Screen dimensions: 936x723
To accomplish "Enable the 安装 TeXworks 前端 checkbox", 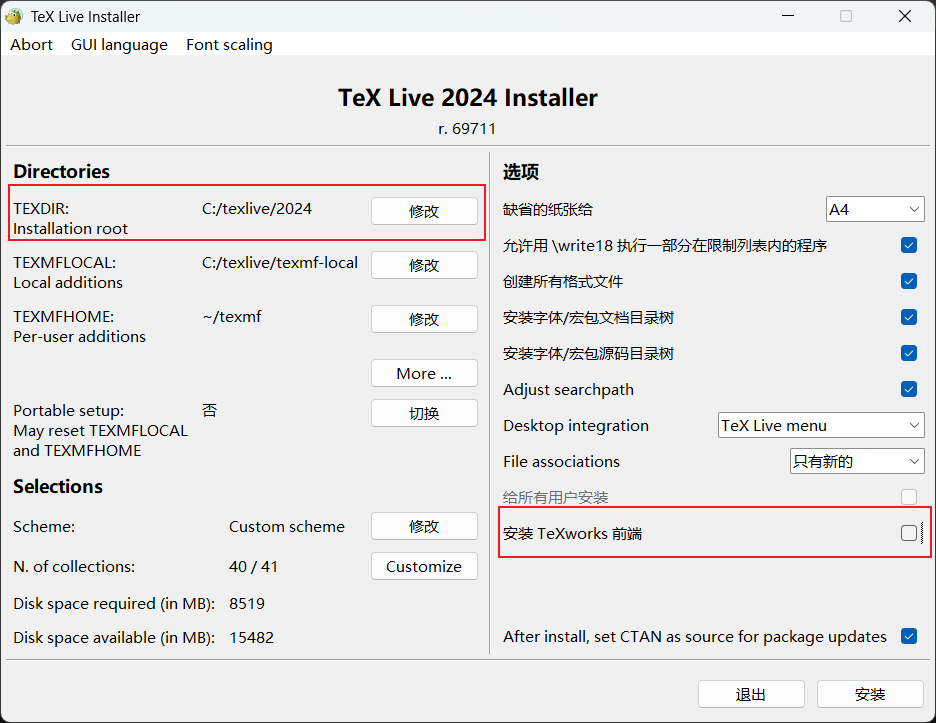I will click(909, 533).
